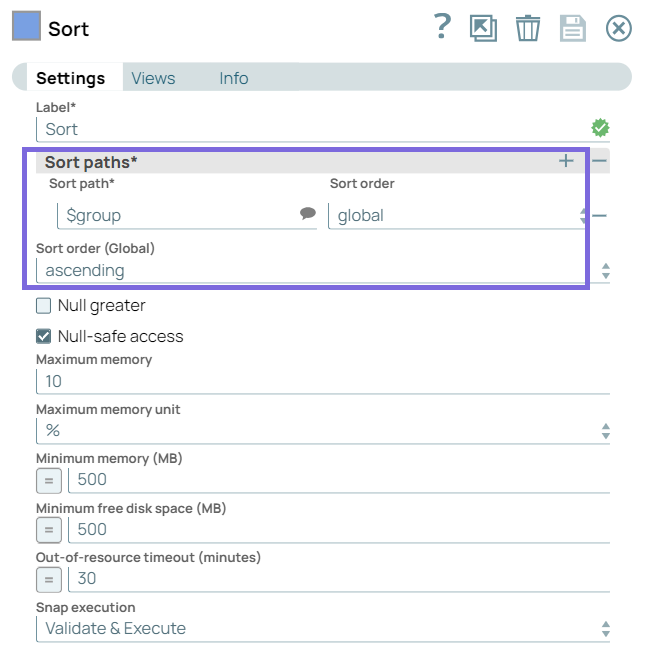This screenshot has height=665, width=648.
Task: Switch to the Info tab
Action: tap(234, 78)
